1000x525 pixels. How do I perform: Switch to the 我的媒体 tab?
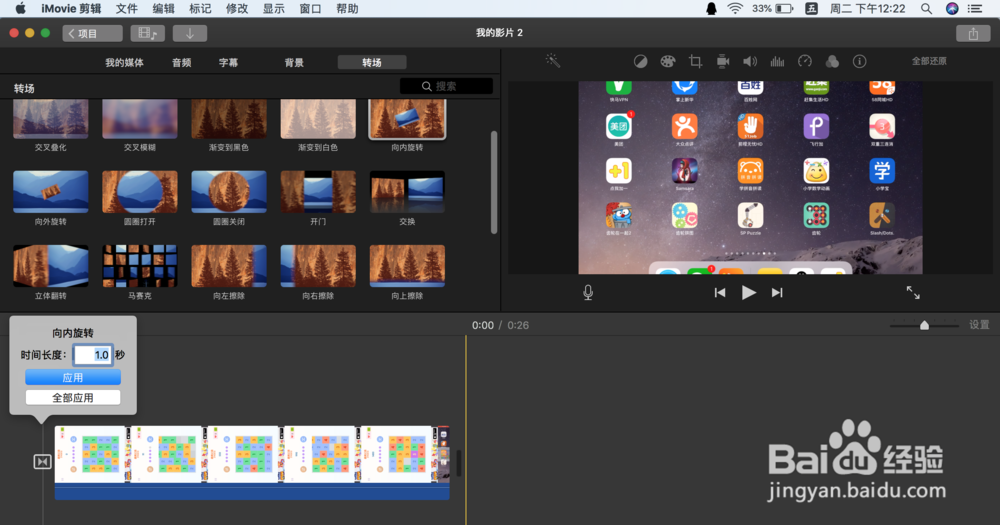tap(124, 63)
